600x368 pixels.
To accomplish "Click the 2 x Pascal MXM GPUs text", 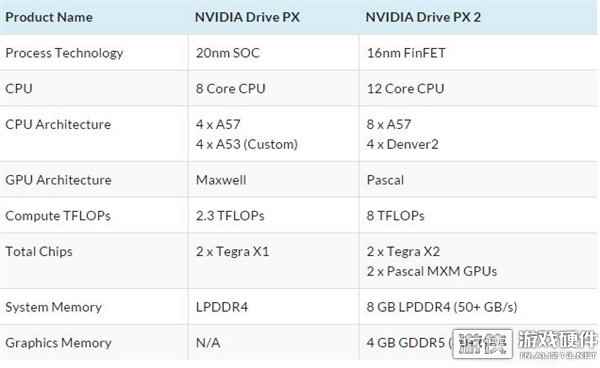I will (x=432, y=271).
